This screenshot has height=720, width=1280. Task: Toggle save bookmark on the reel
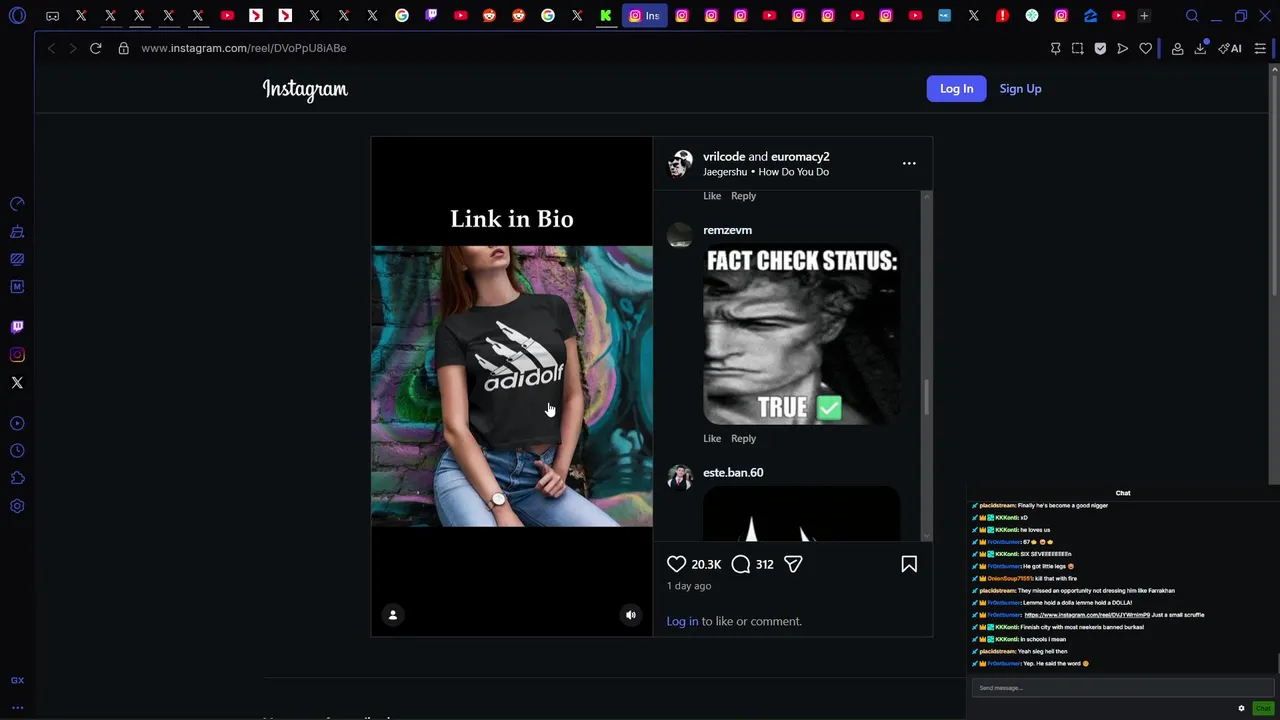point(909,564)
